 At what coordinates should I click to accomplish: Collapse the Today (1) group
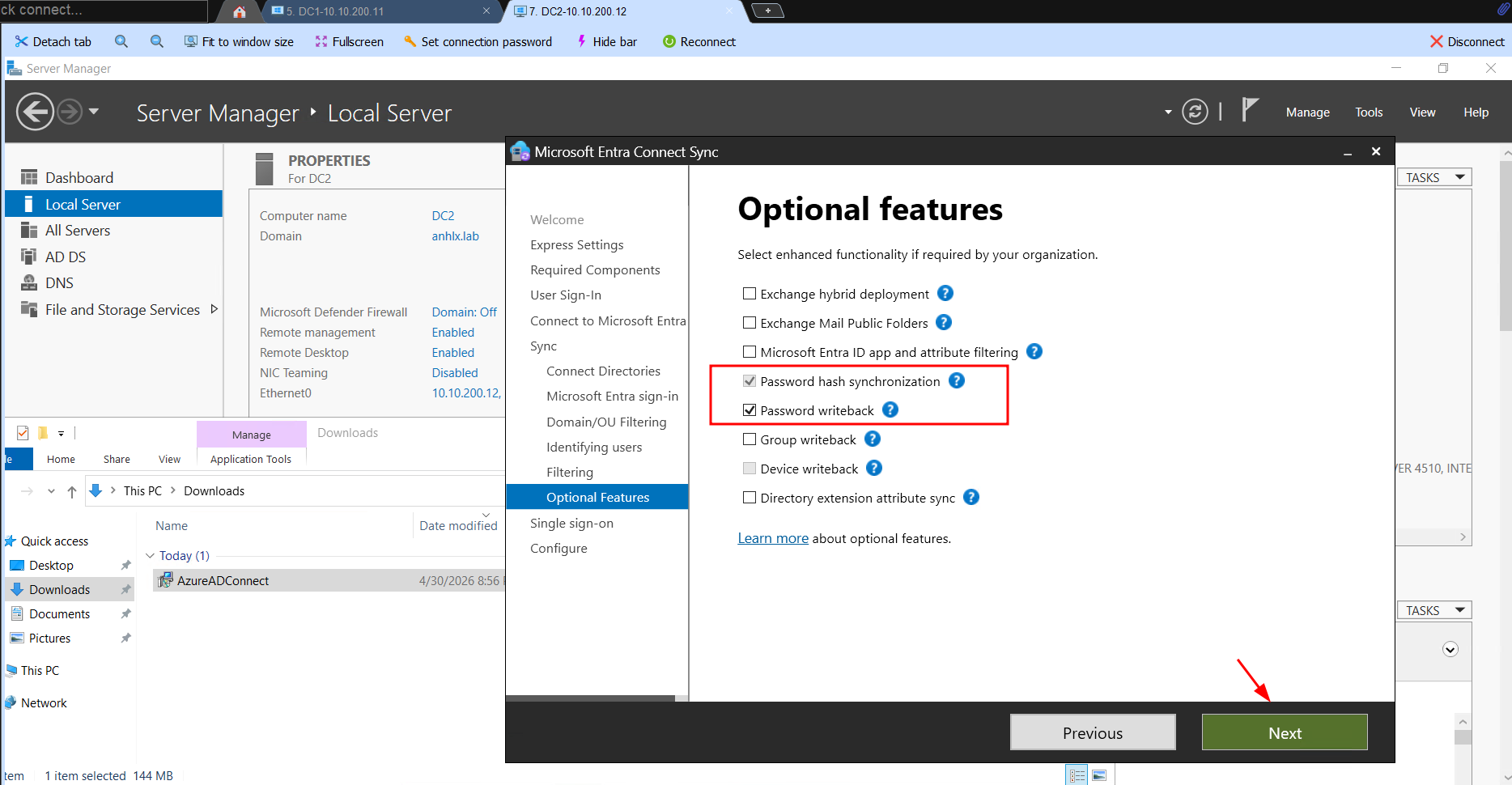tap(150, 556)
